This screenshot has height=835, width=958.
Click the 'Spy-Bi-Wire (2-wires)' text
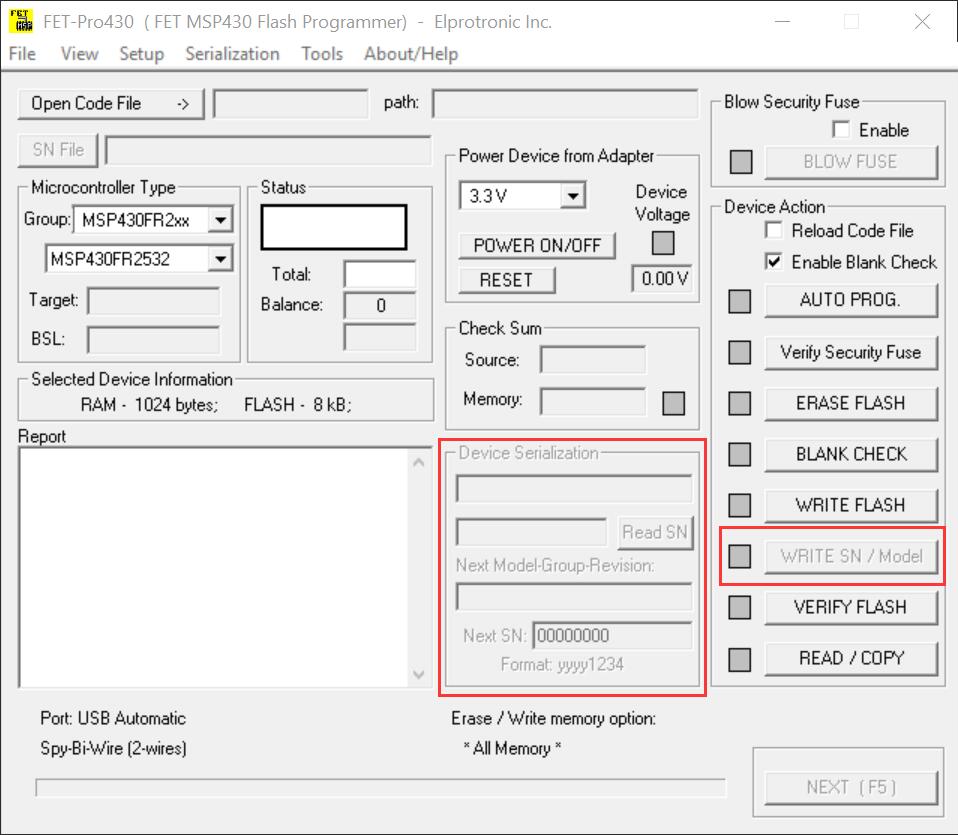point(114,748)
